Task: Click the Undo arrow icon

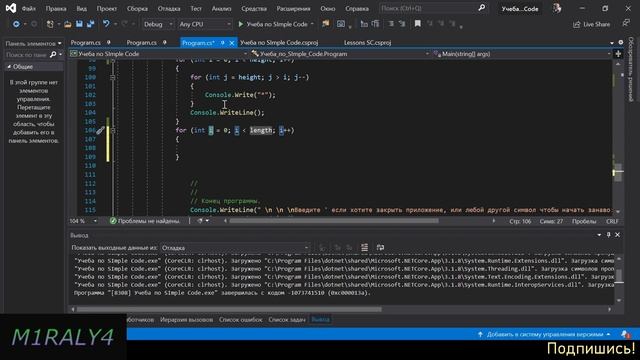Action: click(x=106, y=24)
